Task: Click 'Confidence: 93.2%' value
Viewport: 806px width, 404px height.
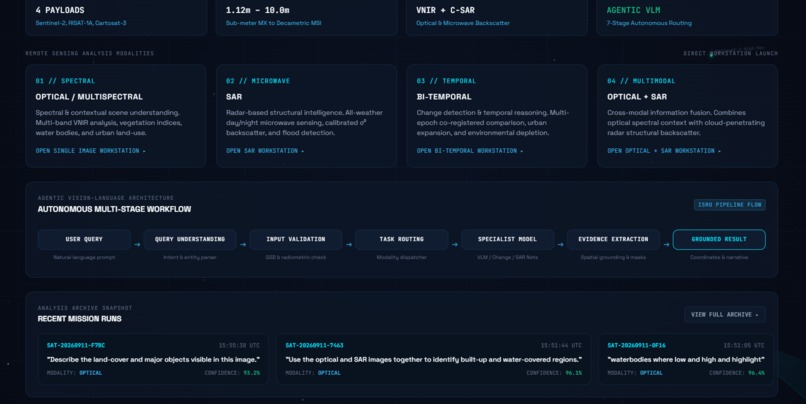Action: 232,373
